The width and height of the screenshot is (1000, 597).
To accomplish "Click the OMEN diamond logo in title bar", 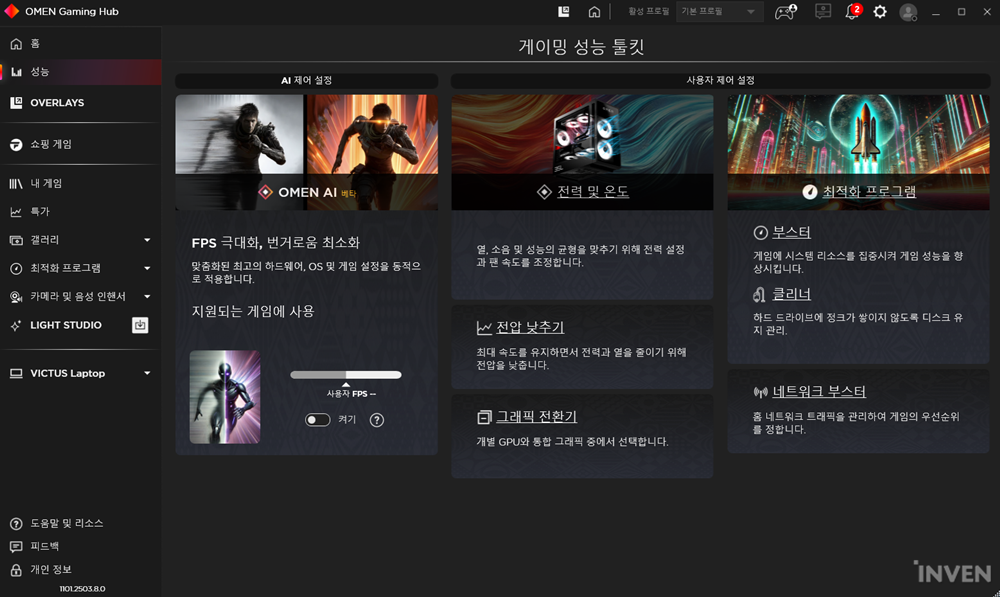I will [x=11, y=11].
